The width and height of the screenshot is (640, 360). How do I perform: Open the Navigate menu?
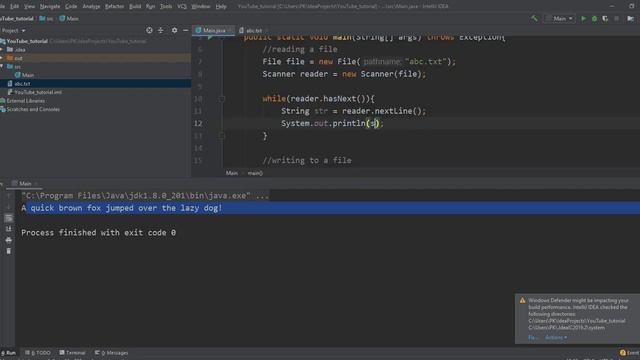pos(50,7)
